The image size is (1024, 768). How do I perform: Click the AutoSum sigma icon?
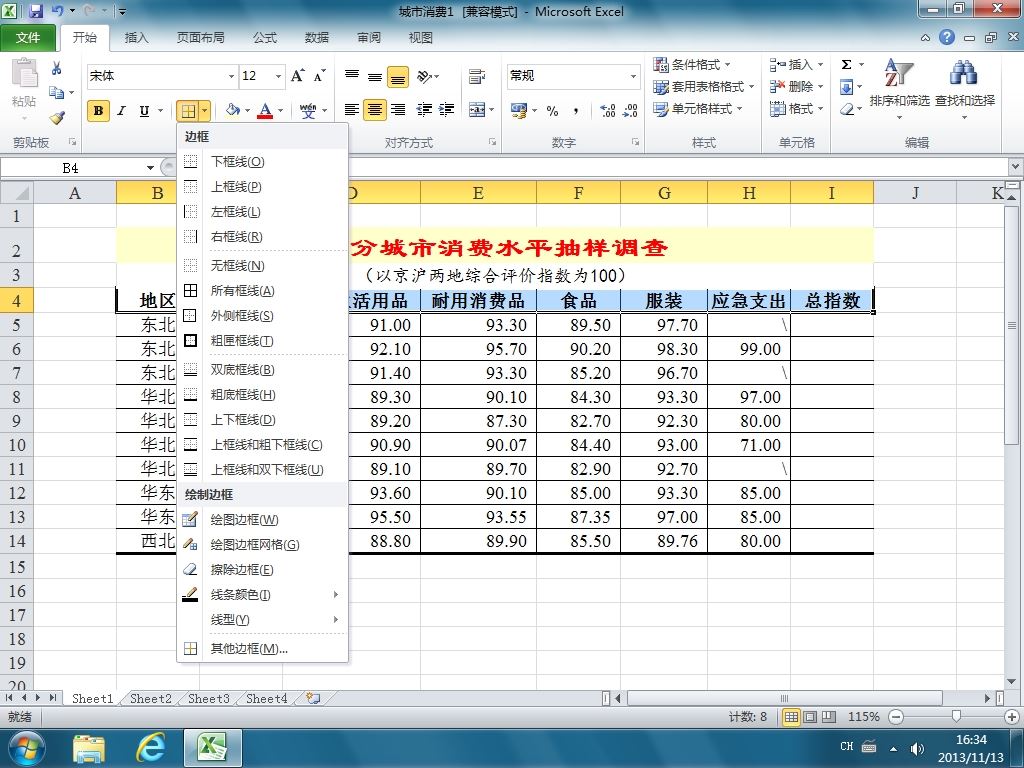[846, 65]
